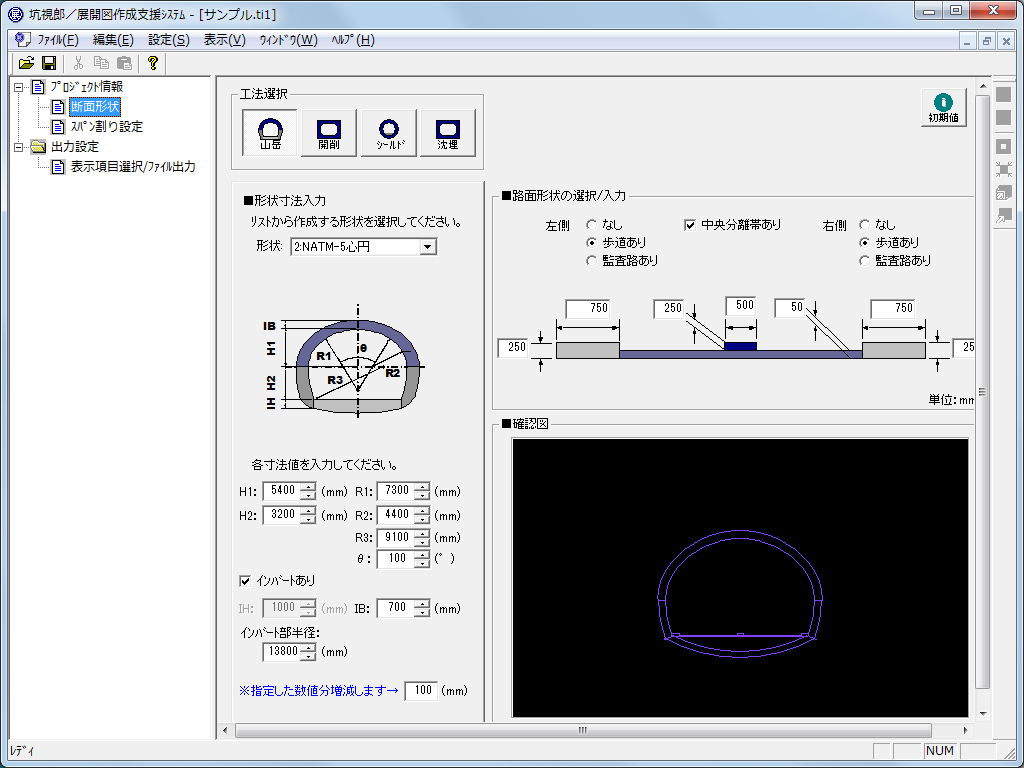The image size is (1024, 768).
Task: Uncheck the インバートあり checkbox
Action: (x=245, y=581)
